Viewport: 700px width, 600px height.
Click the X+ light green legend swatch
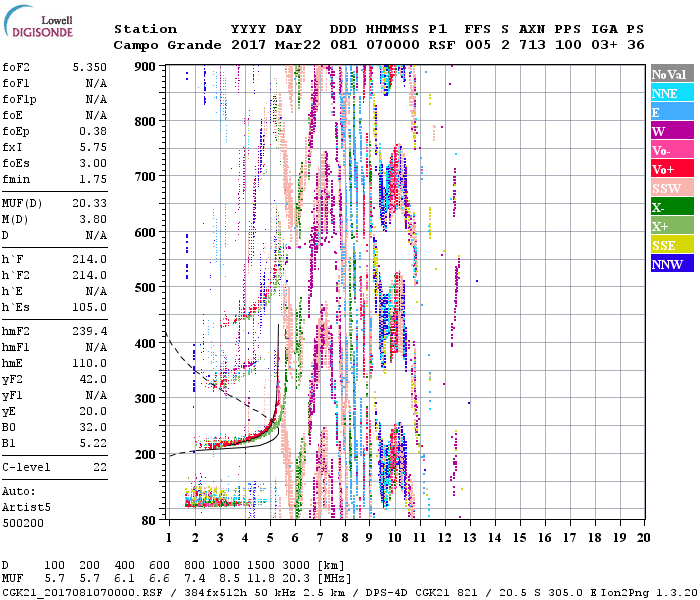click(670, 226)
